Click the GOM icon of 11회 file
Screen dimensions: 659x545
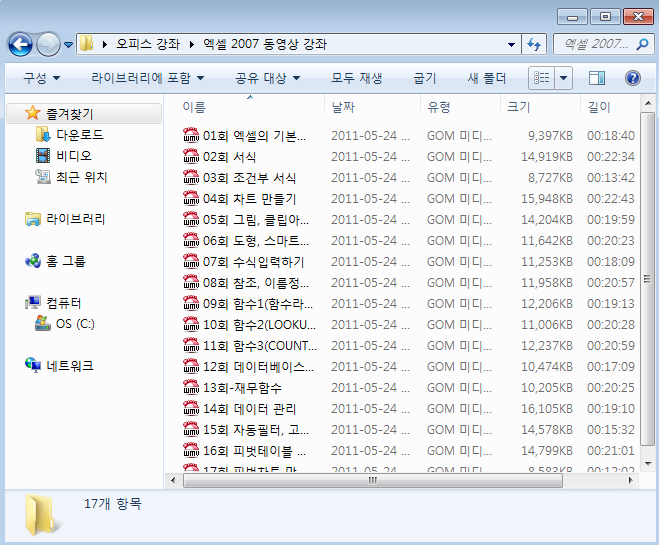click(x=191, y=345)
